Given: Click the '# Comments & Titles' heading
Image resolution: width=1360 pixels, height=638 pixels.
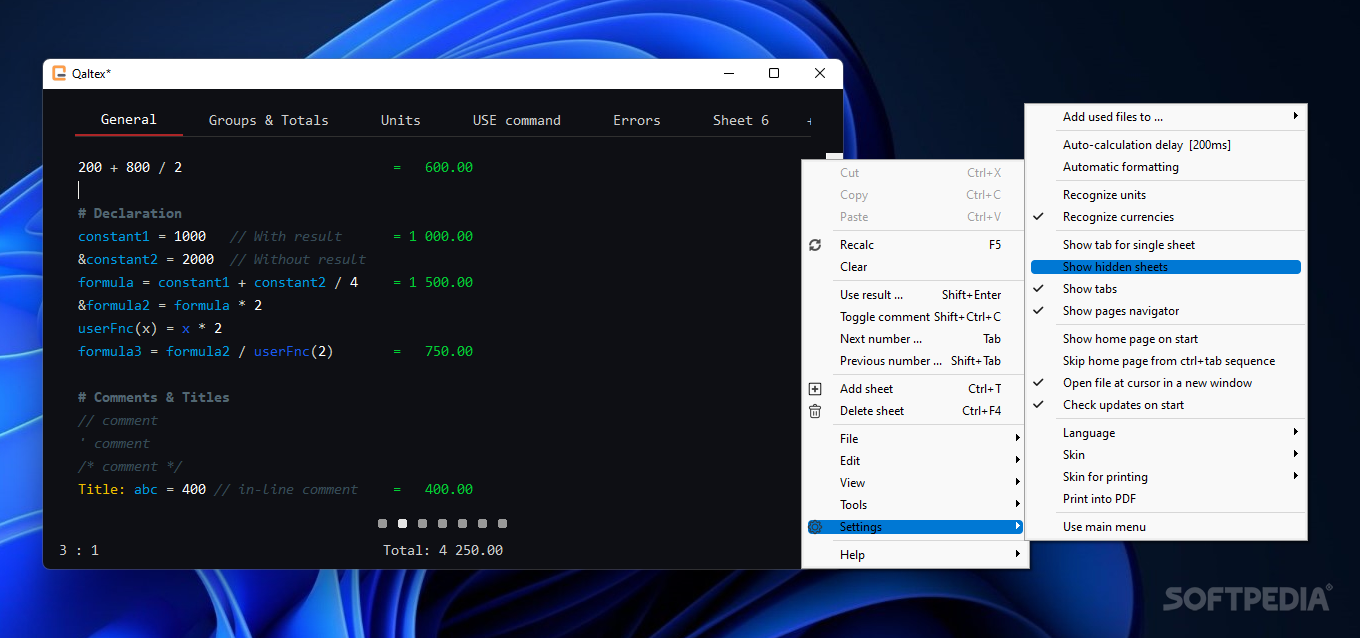Looking at the screenshot, I should tap(154, 397).
